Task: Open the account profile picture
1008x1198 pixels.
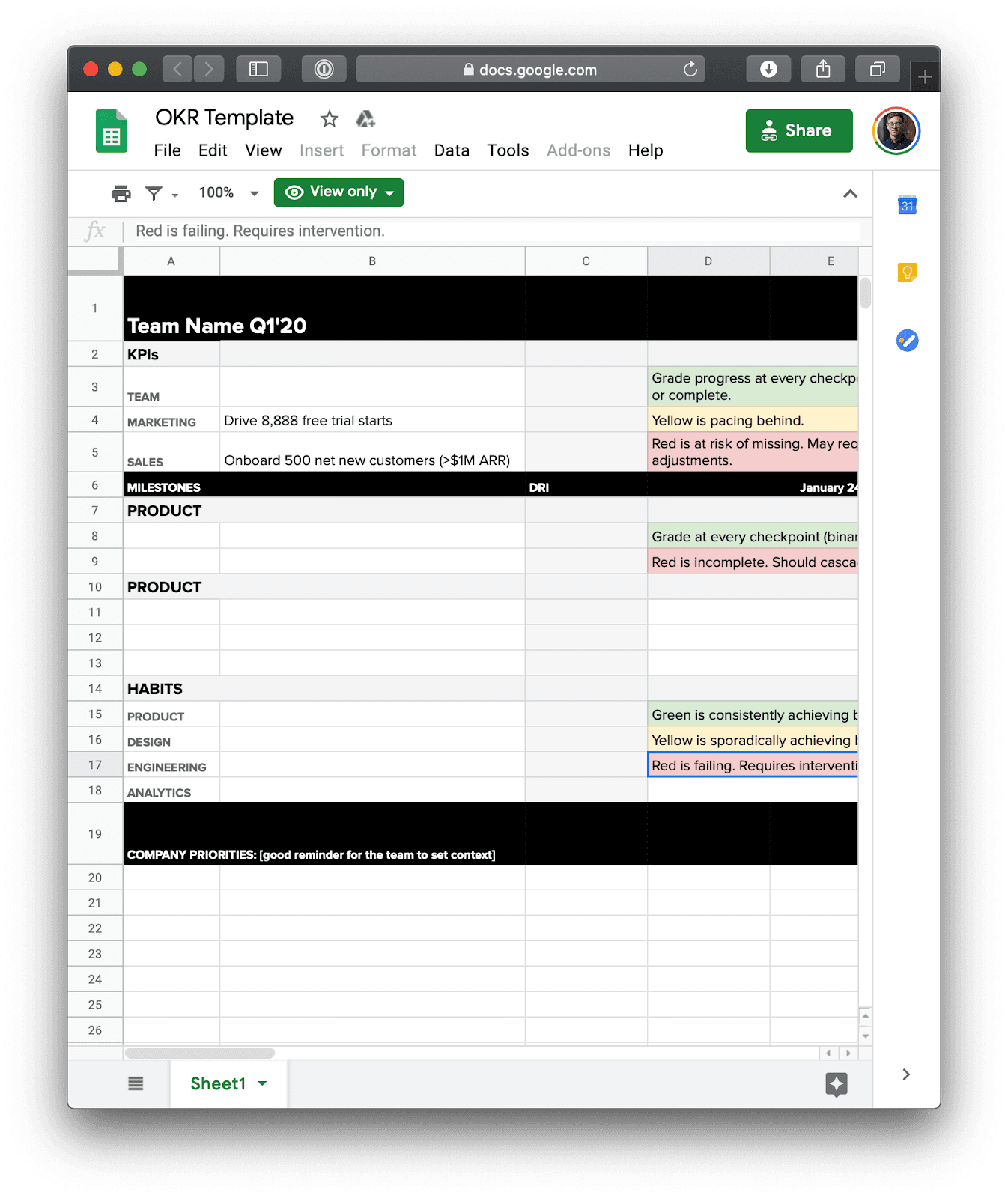Action: [x=896, y=131]
